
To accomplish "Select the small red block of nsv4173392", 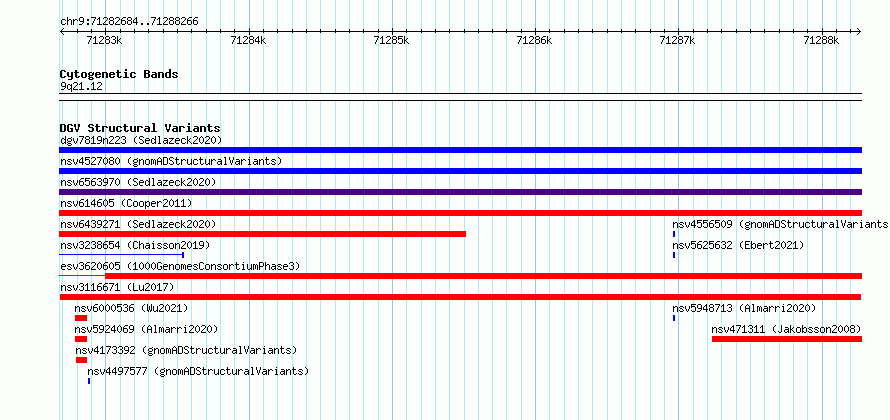I will click(x=81, y=360).
